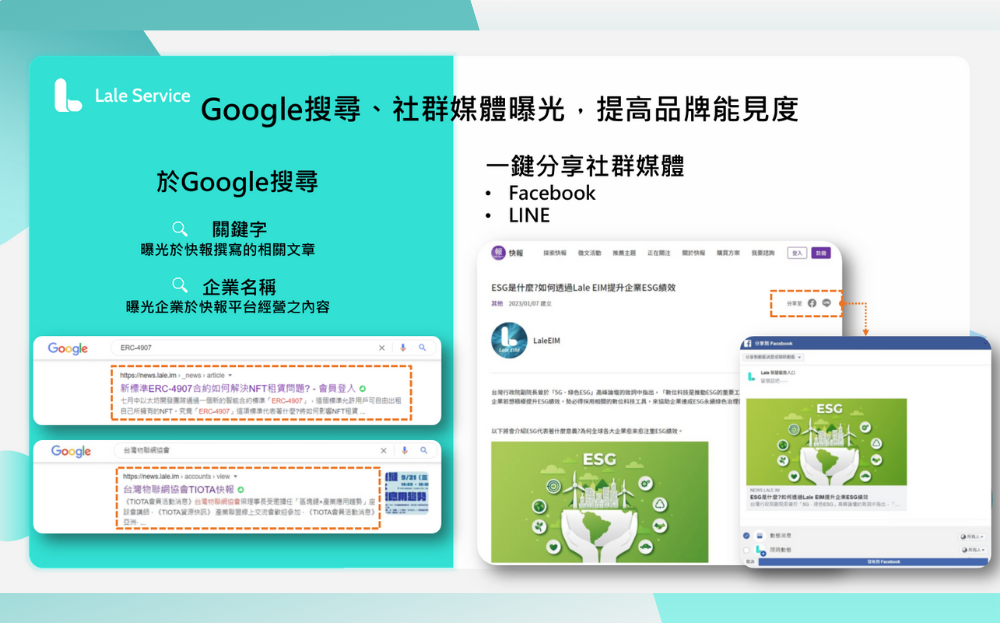Click the LaleEIM author name

click(x=547, y=341)
